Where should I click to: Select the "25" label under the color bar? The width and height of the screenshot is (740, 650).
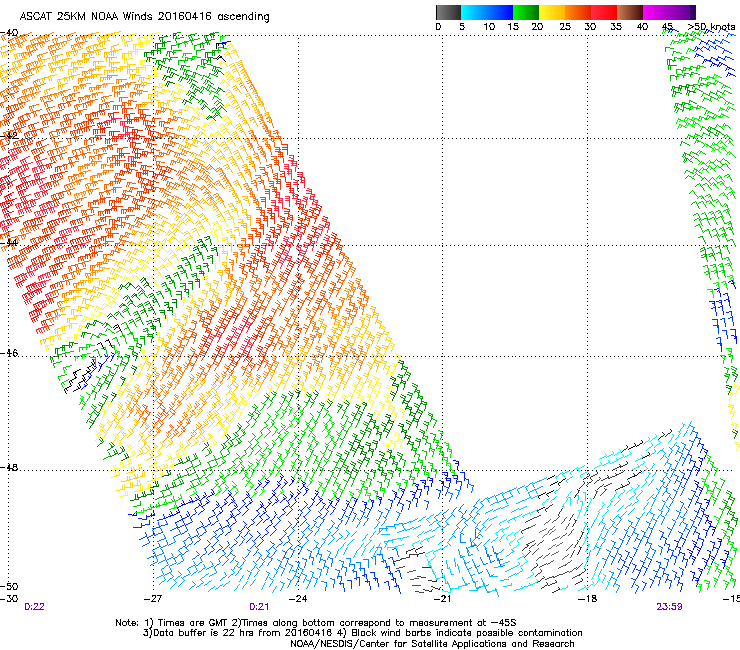565,27
